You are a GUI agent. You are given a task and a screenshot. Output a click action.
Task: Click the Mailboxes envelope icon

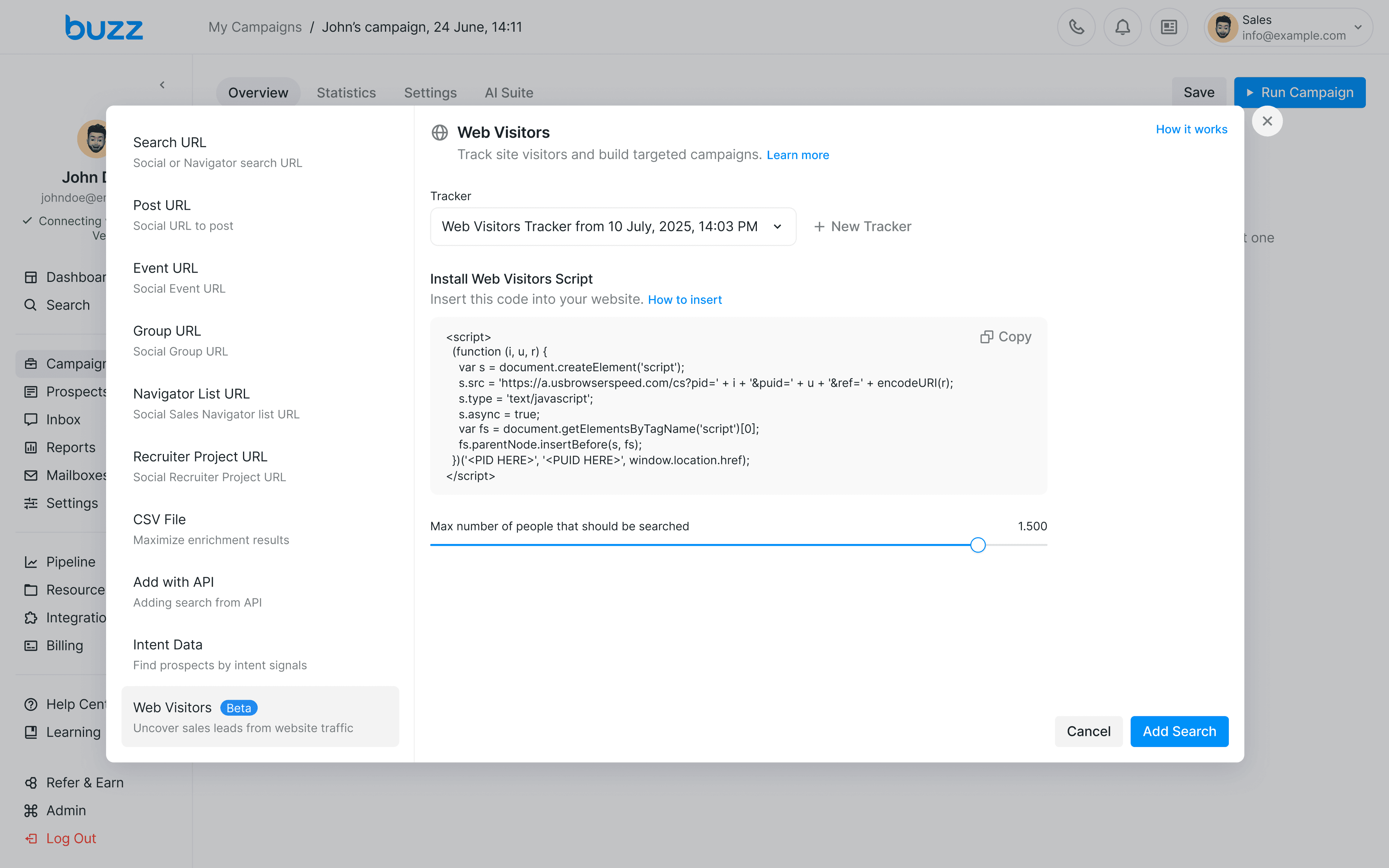click(x=31, y=475)
